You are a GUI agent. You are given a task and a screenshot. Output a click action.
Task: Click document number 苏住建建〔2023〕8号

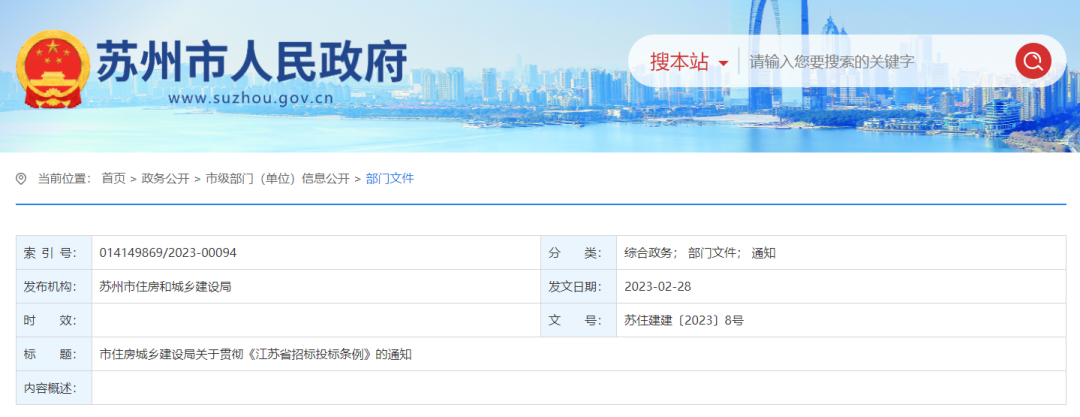pyautogui.click(x=684, y=321)
